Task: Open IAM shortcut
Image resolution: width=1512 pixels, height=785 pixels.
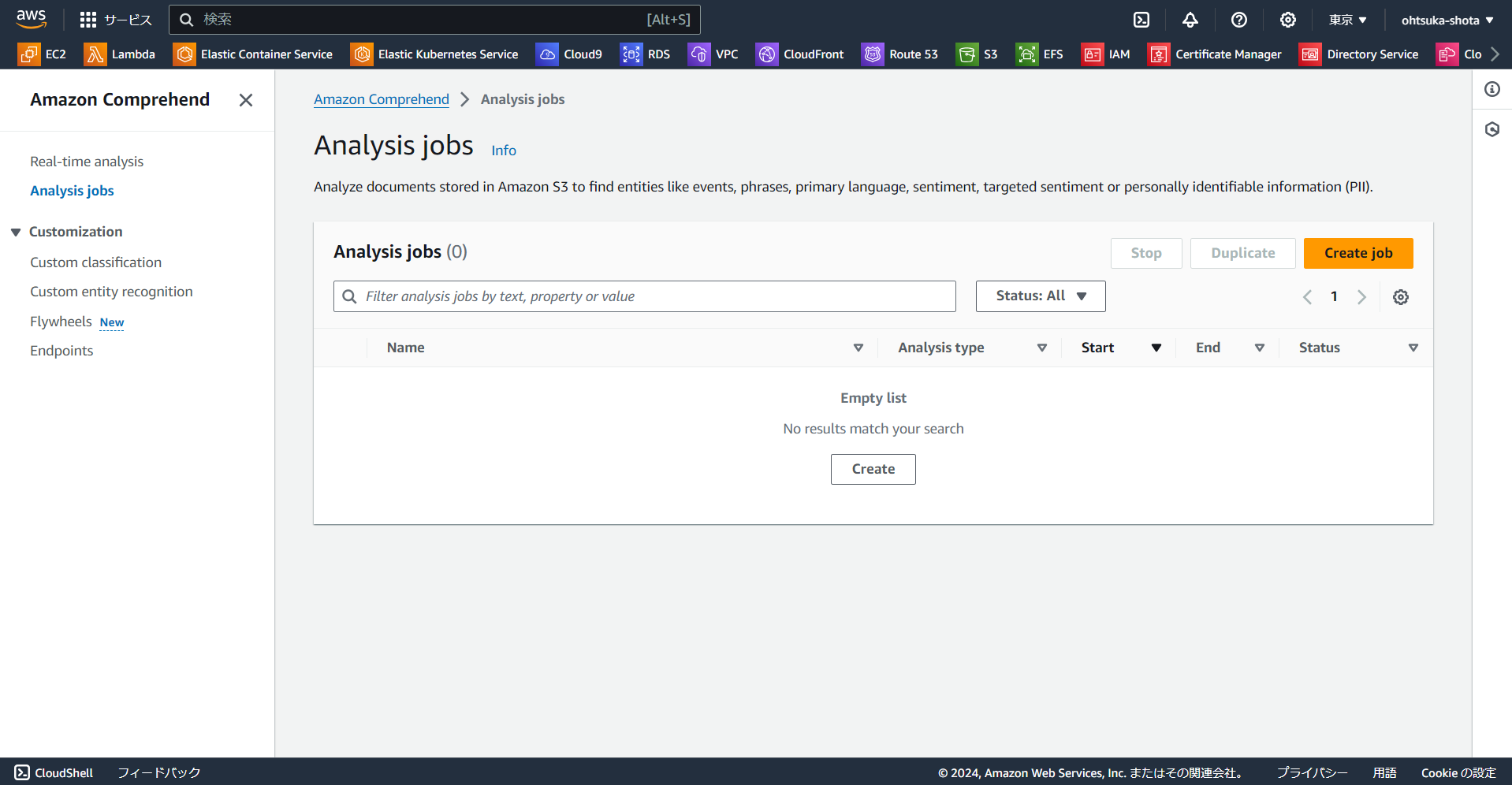Action: coord(1106,54)
